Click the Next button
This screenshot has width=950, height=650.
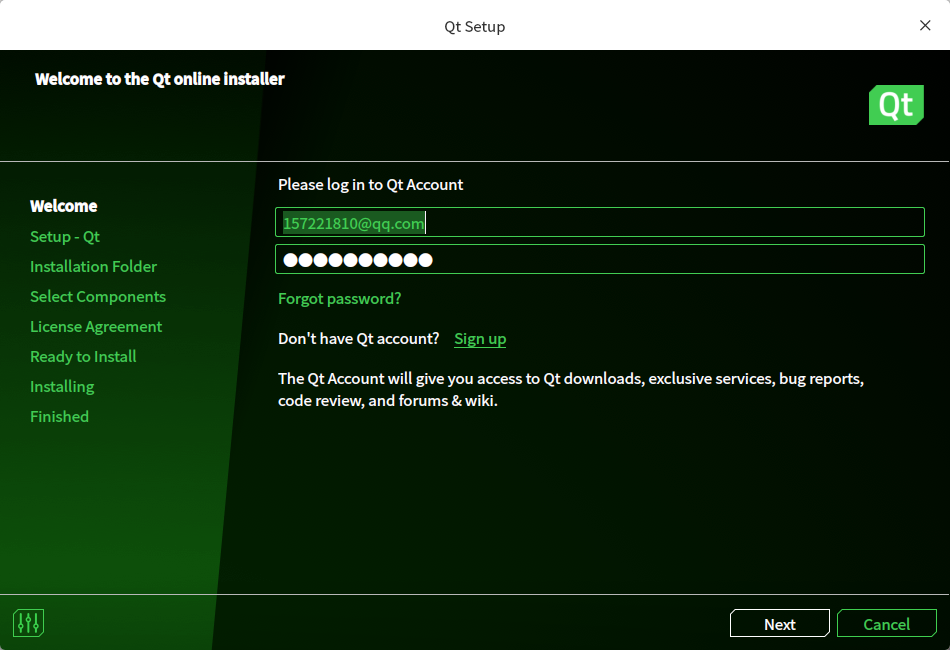779,623
